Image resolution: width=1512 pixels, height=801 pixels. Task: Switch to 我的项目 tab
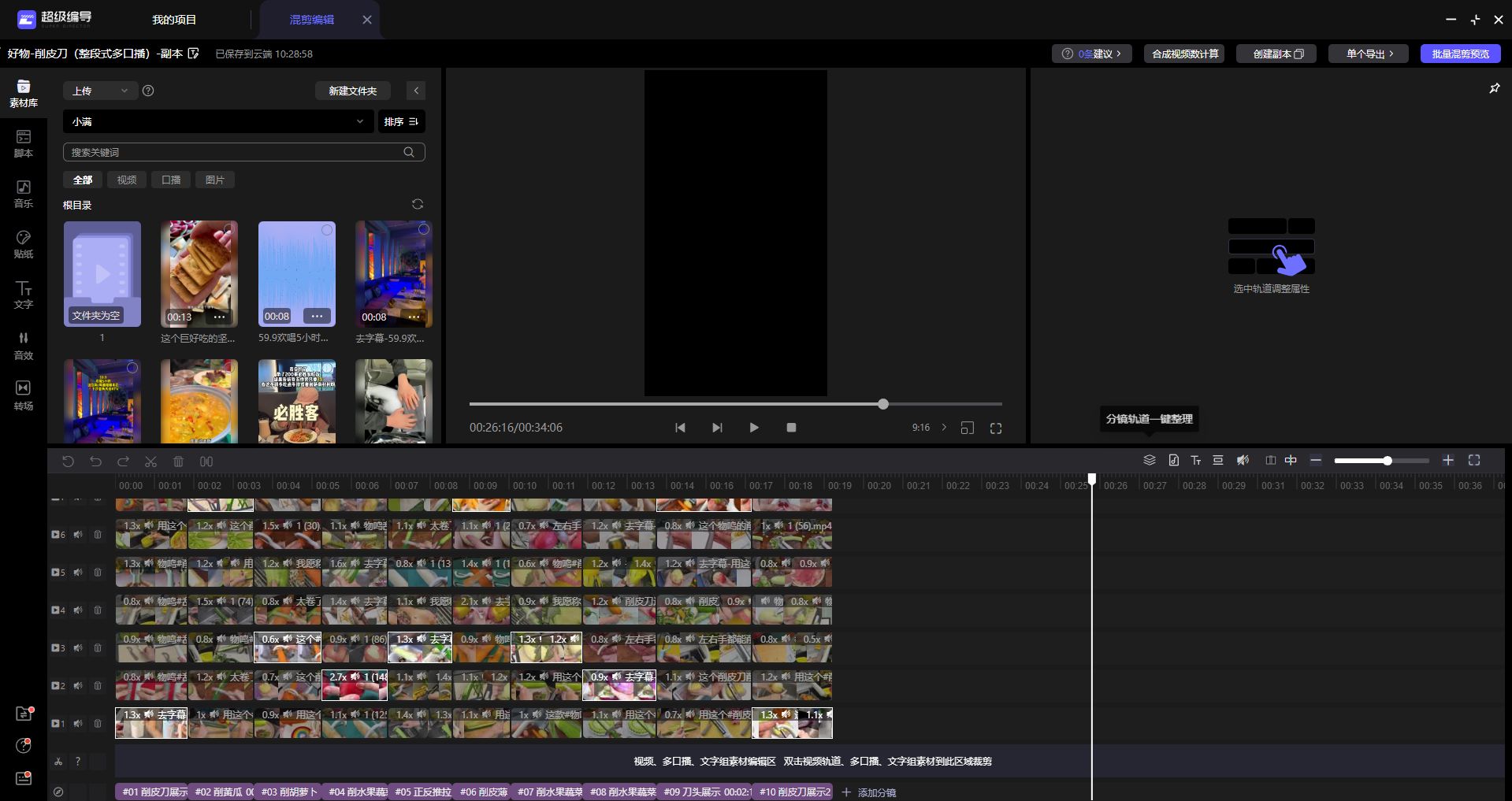pyautogui.click(x=174, y=20)
